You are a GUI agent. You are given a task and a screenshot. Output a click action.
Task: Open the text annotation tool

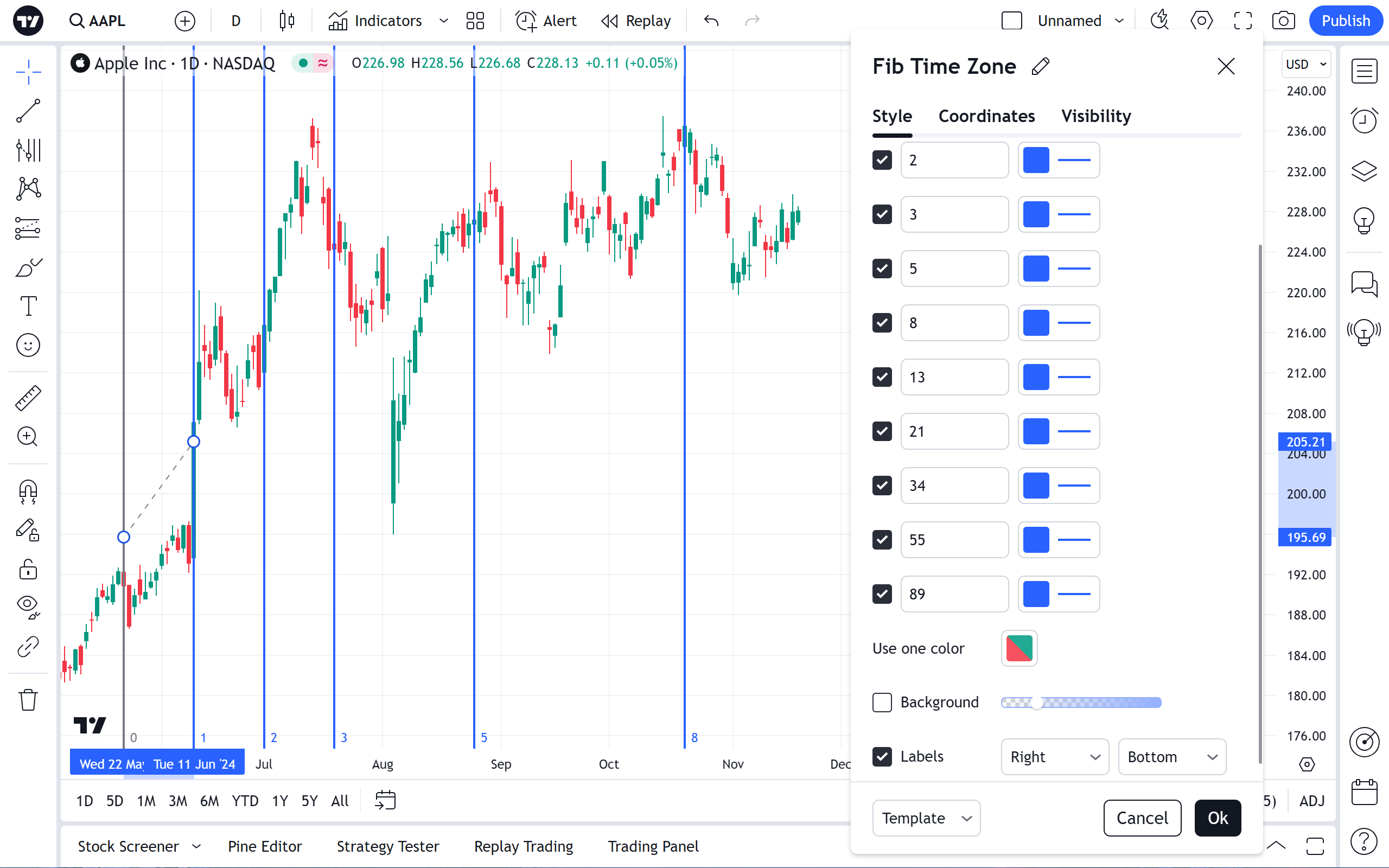coord(28,305)
